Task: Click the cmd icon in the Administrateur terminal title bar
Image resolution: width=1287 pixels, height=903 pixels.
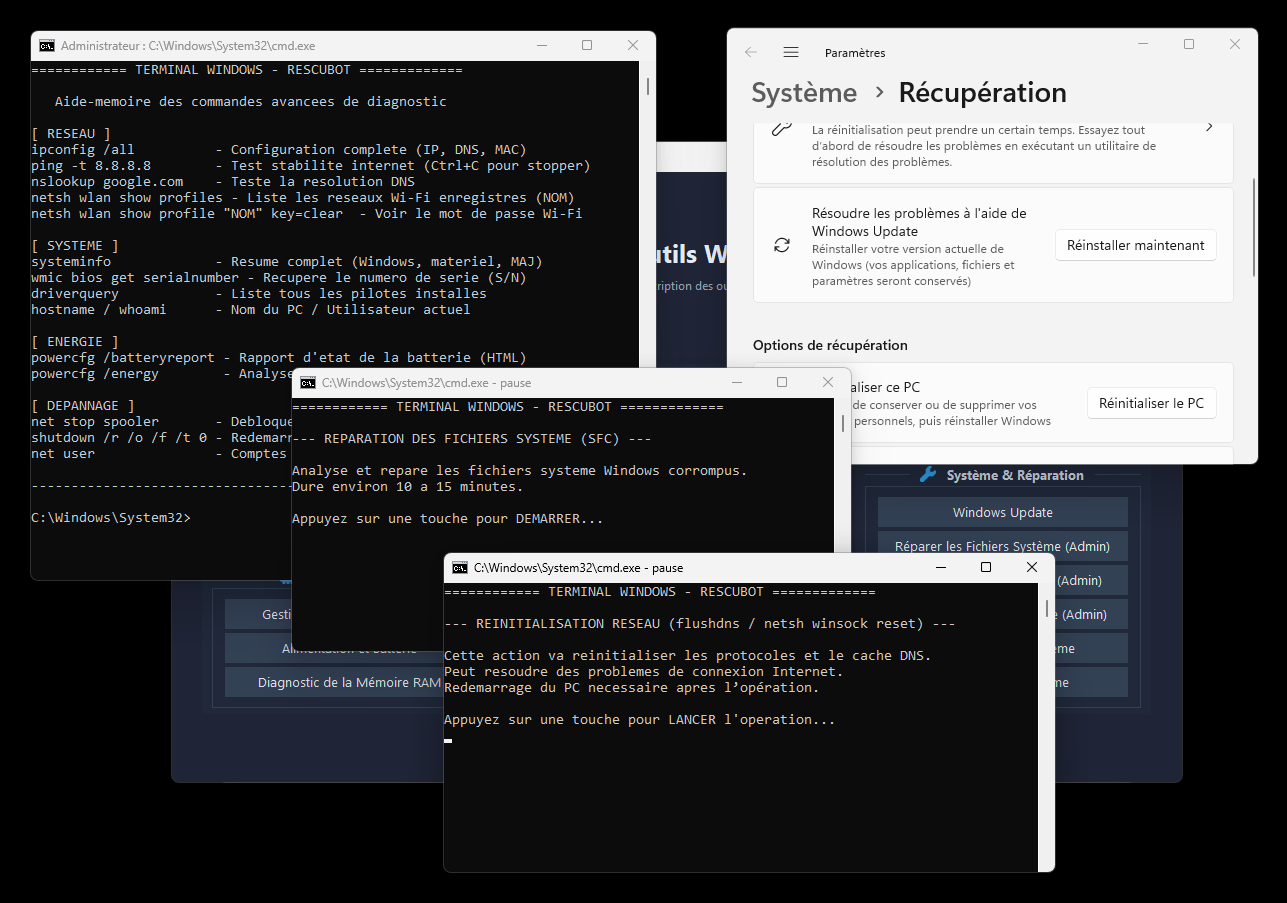Action: [x=47, y=46]
